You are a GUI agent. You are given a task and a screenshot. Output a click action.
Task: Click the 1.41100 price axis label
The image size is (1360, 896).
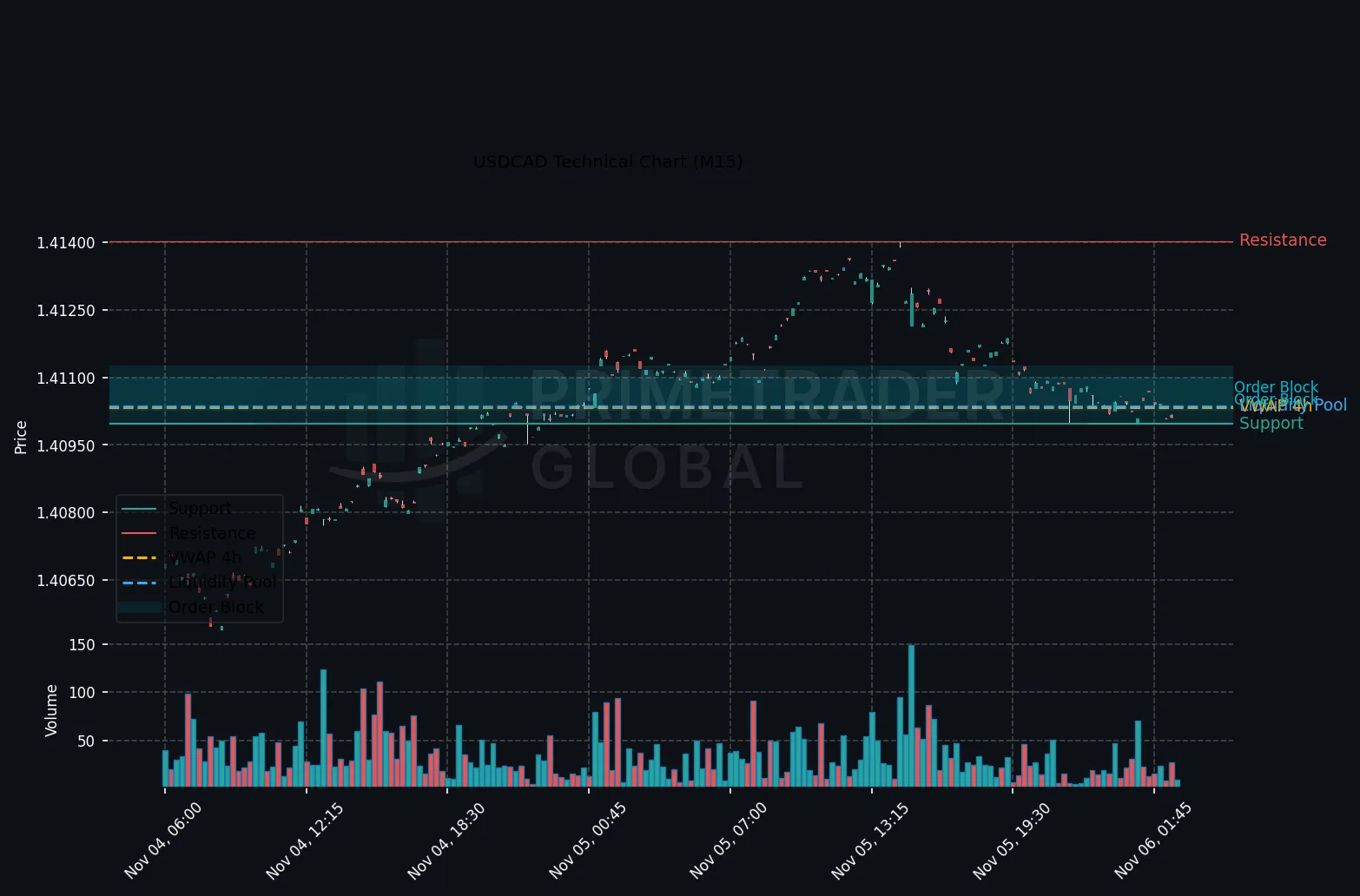point(65,379)
